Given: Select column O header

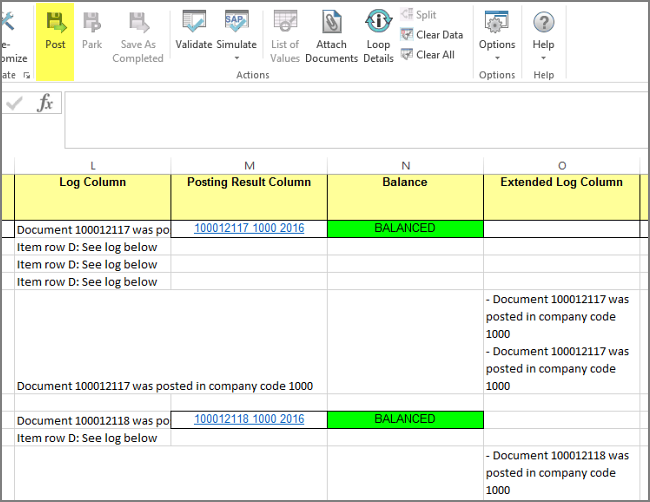Looking at the screenshot, I should point(562,166).
